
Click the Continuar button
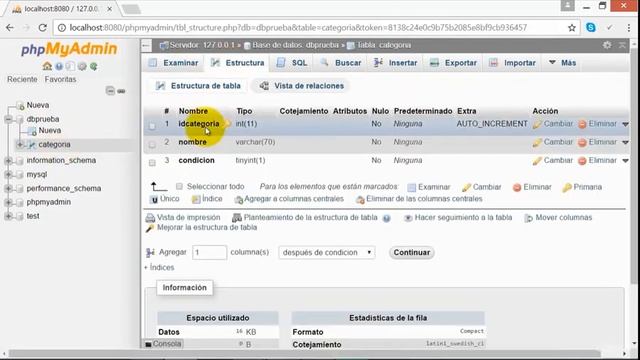[x=411, y=252]
